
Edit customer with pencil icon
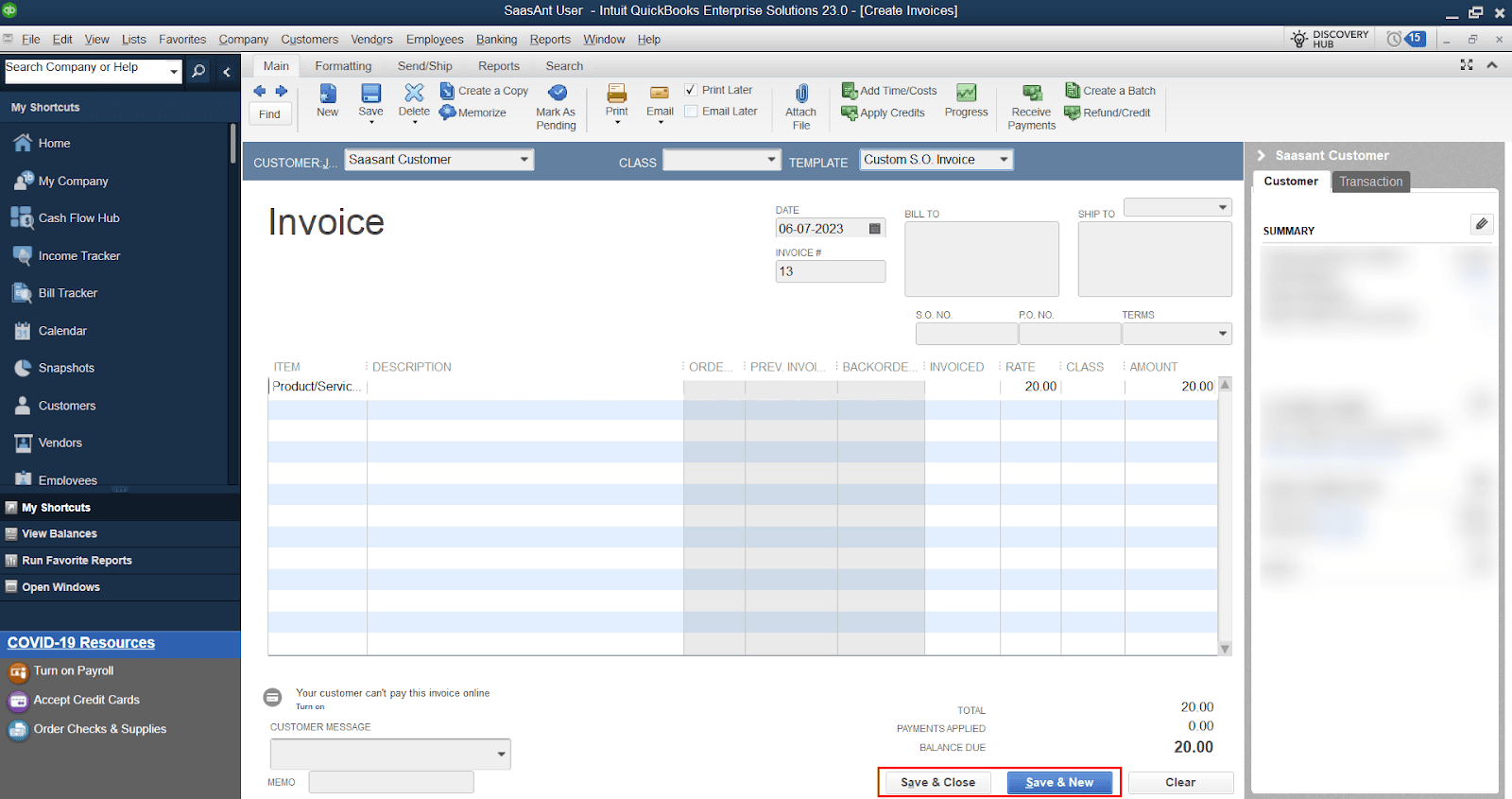(x=1482, y=224)
